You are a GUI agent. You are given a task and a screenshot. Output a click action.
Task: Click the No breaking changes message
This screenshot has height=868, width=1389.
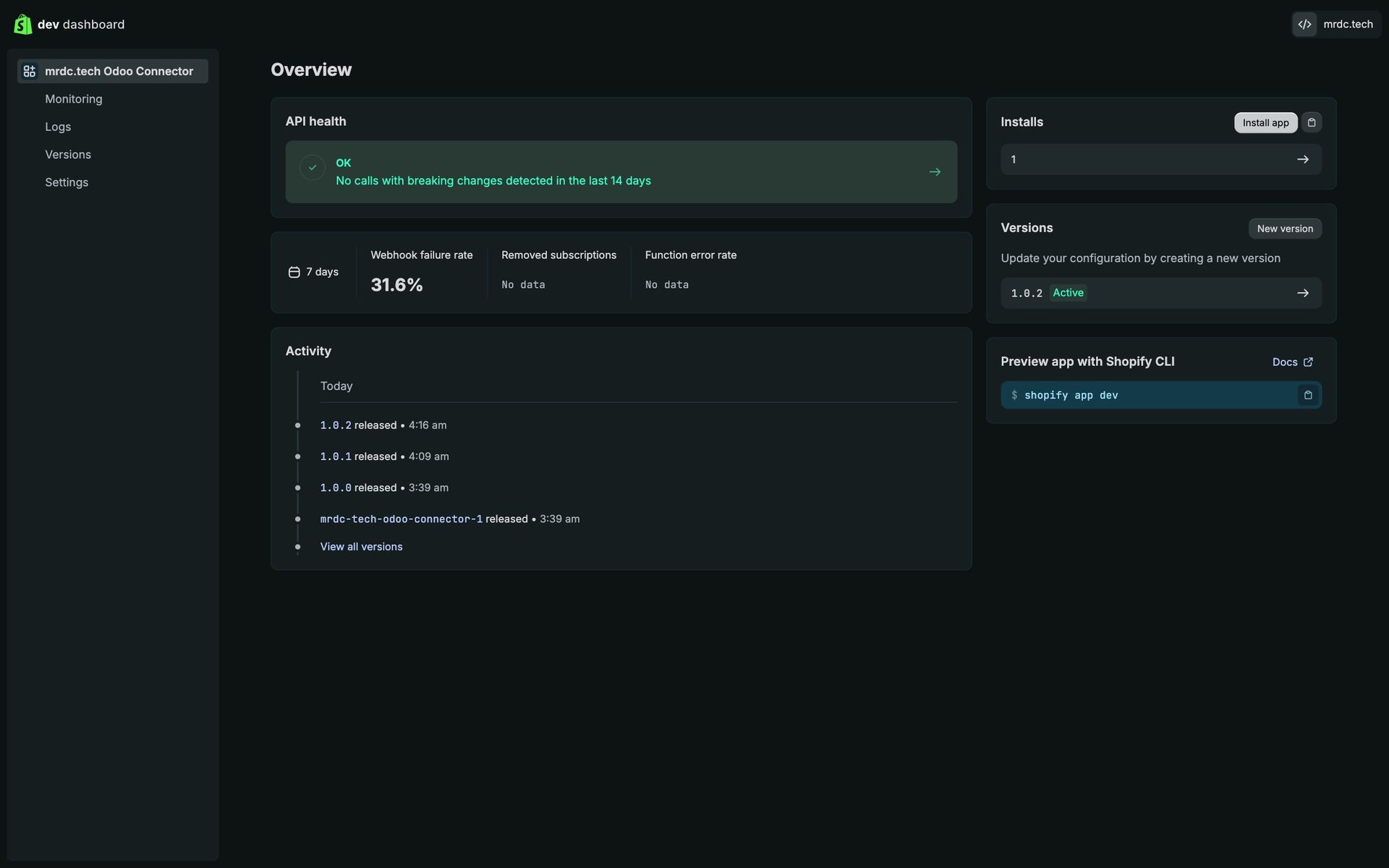coord(493,181)
